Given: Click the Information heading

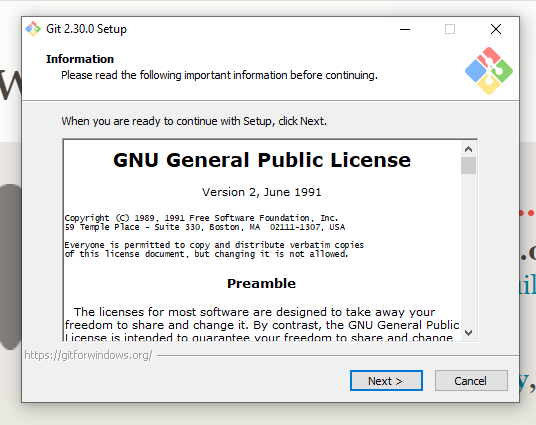Looking at the screenshot, I should (80, 59).
